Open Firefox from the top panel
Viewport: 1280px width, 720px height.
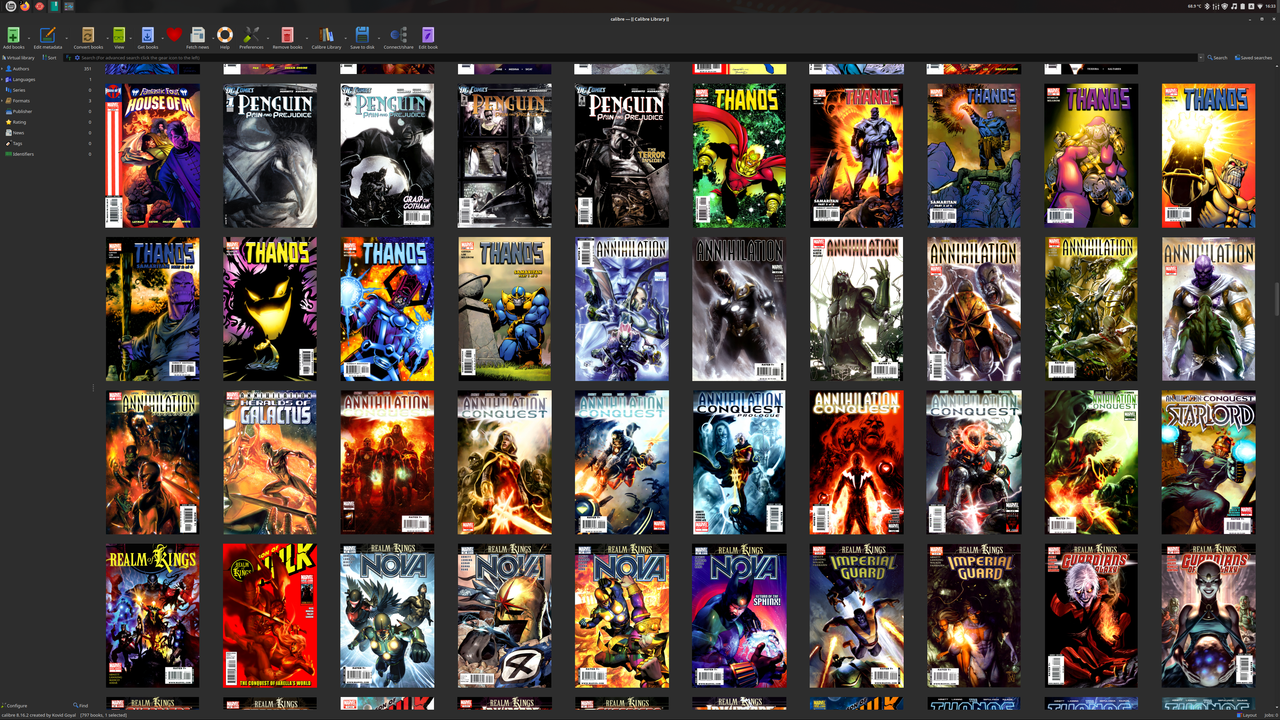tap(24, 5)
